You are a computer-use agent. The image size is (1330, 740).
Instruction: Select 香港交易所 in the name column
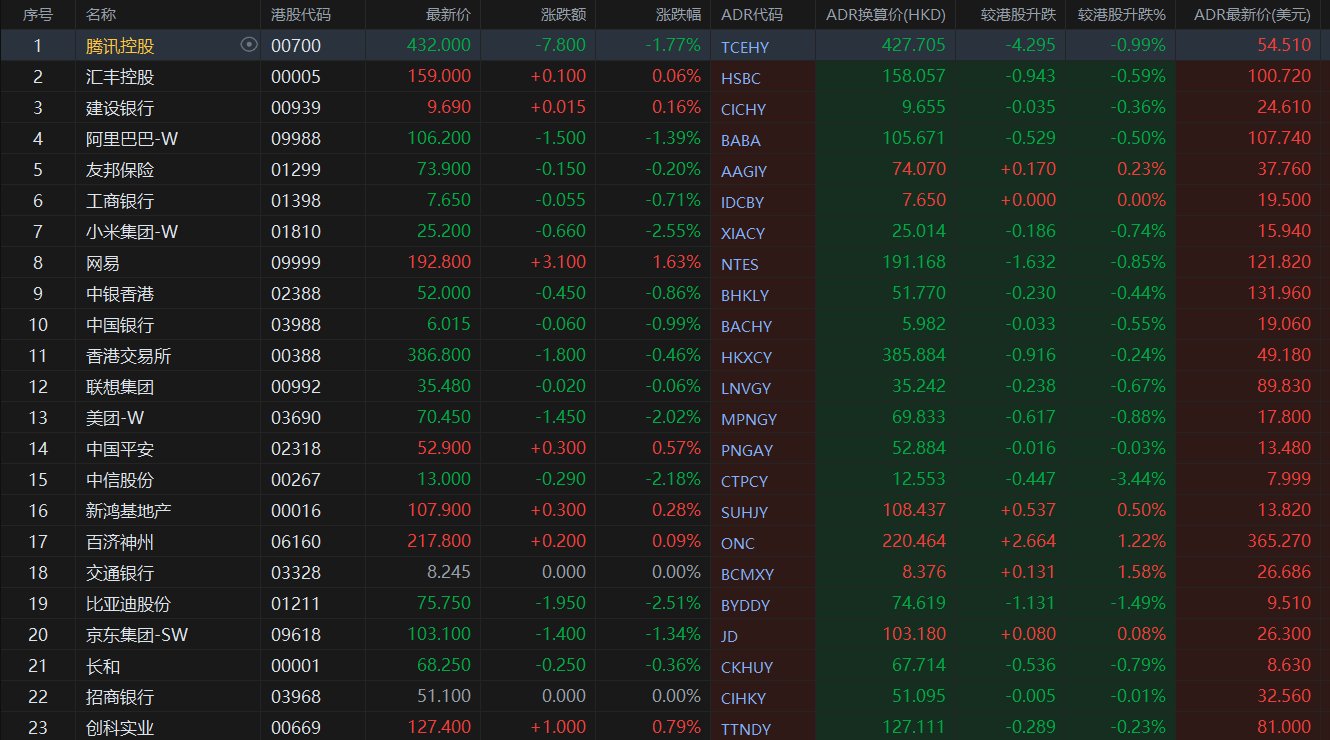click(x=129, y=356)
